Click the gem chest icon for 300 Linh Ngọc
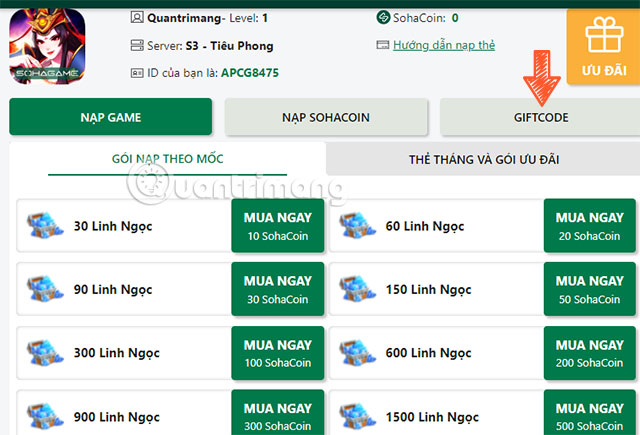This screenshot has width=640, height=435. coord(45,353)
